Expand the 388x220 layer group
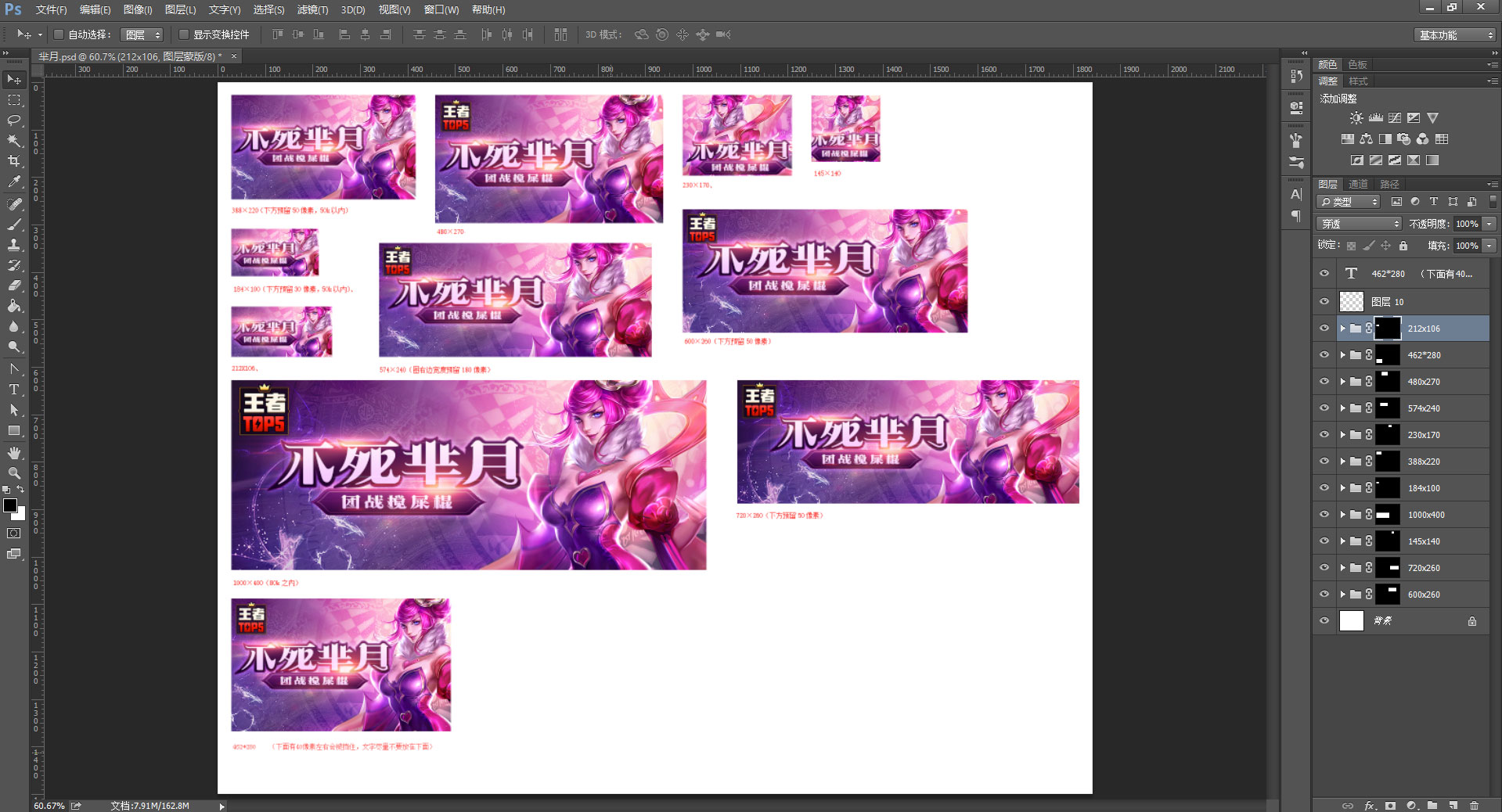 coord(1343,462)
